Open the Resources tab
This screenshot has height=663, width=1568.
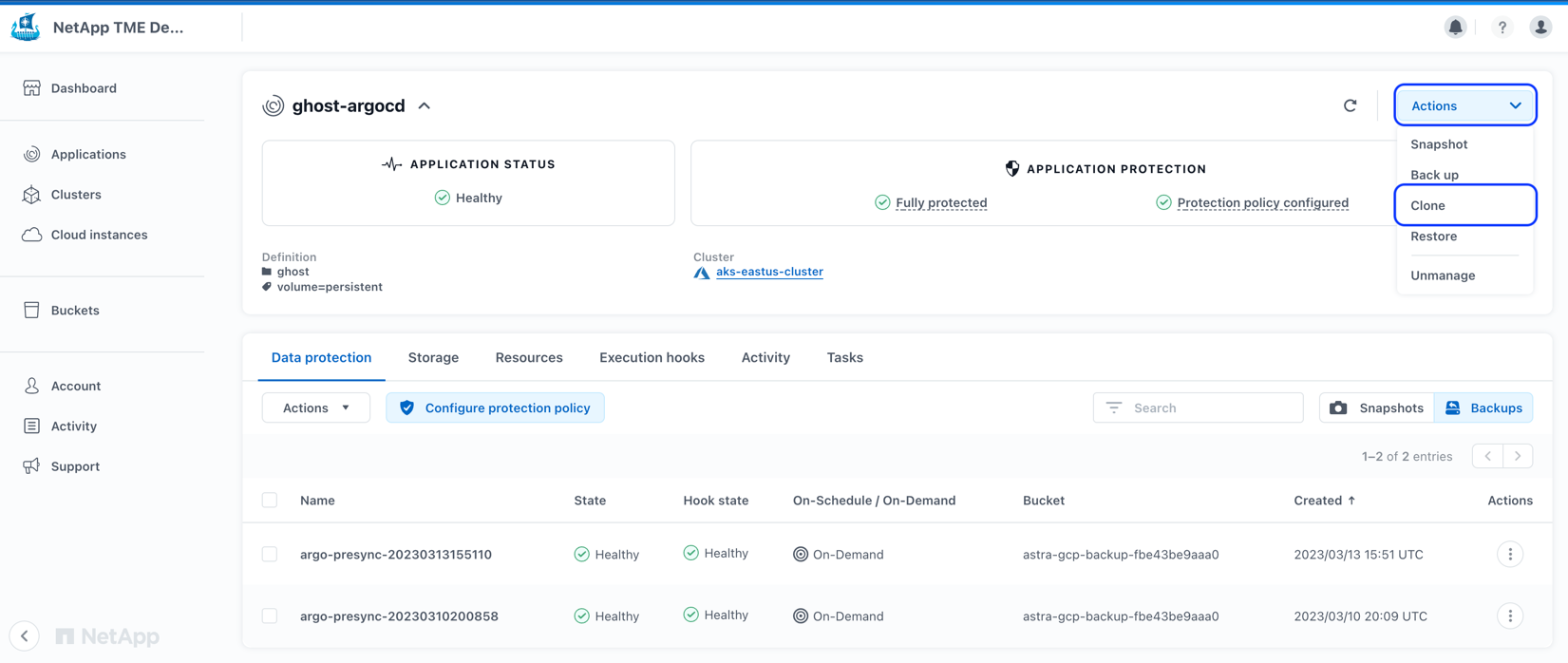(x=529, y=358)
